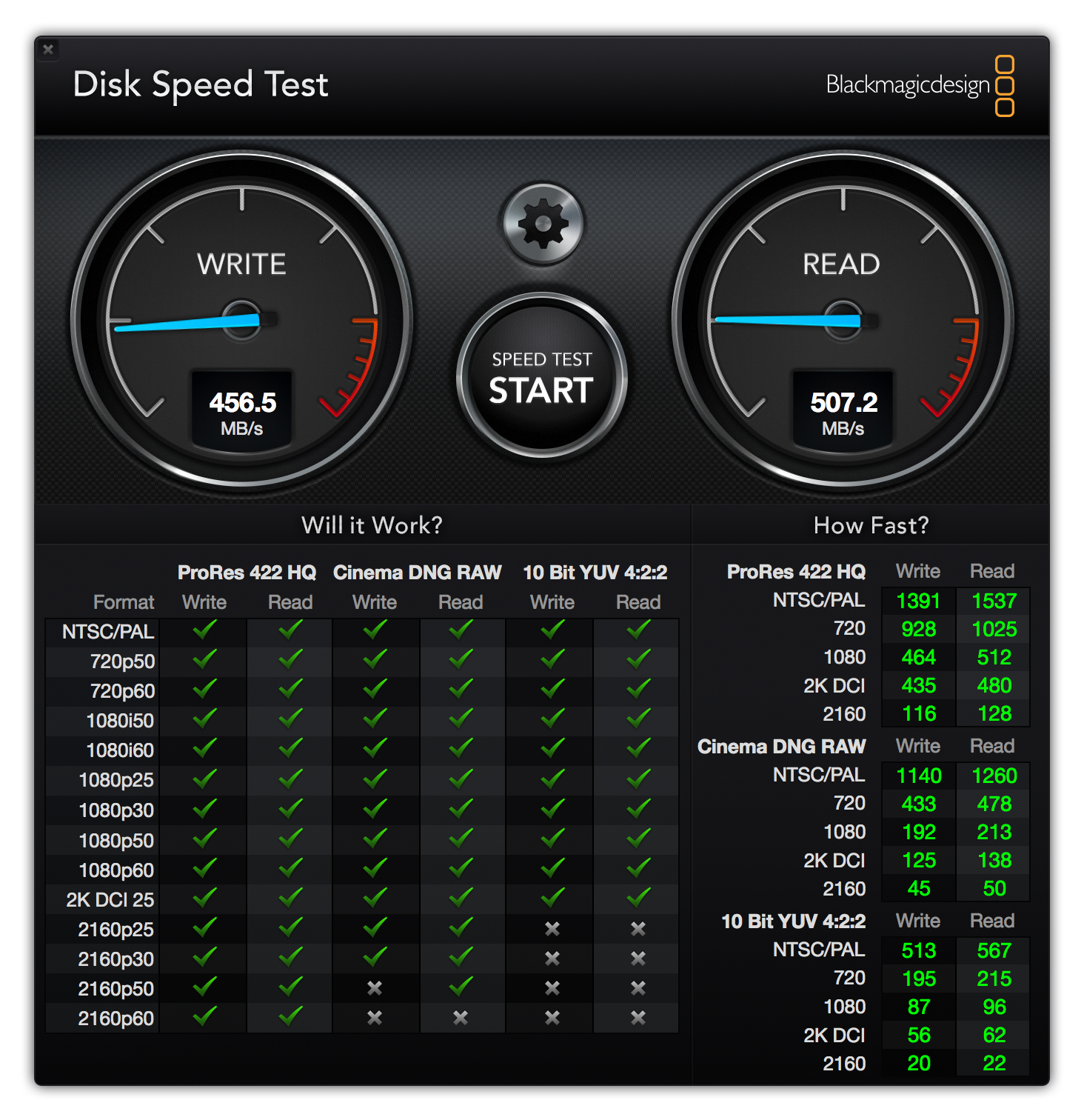Click 1080p60 10 Bit YUV write checkmark
The height and width of the screenshot is (1120, 1084).
[552, 868]
